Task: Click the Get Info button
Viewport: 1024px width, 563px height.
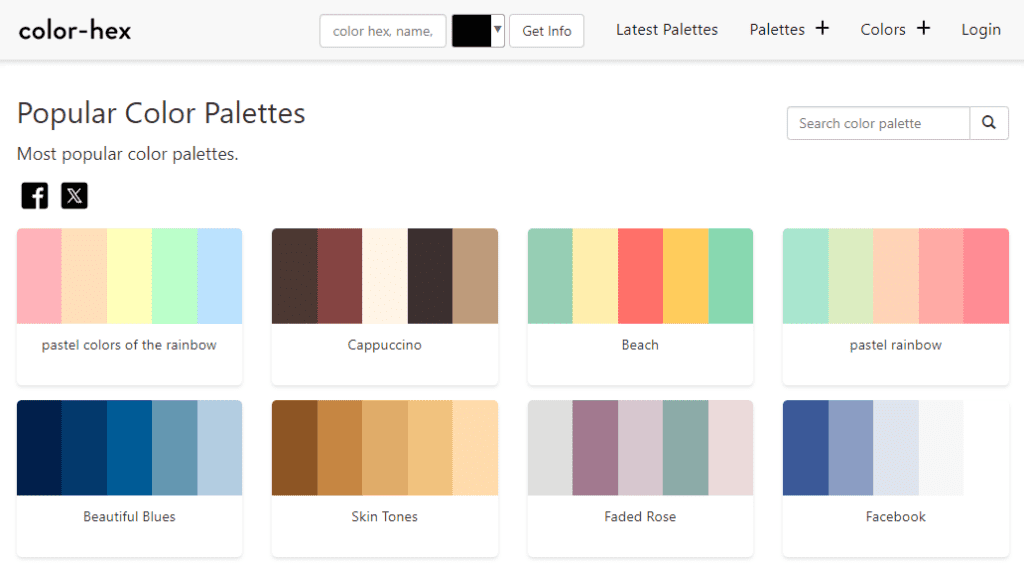Action: coord(547,31)
